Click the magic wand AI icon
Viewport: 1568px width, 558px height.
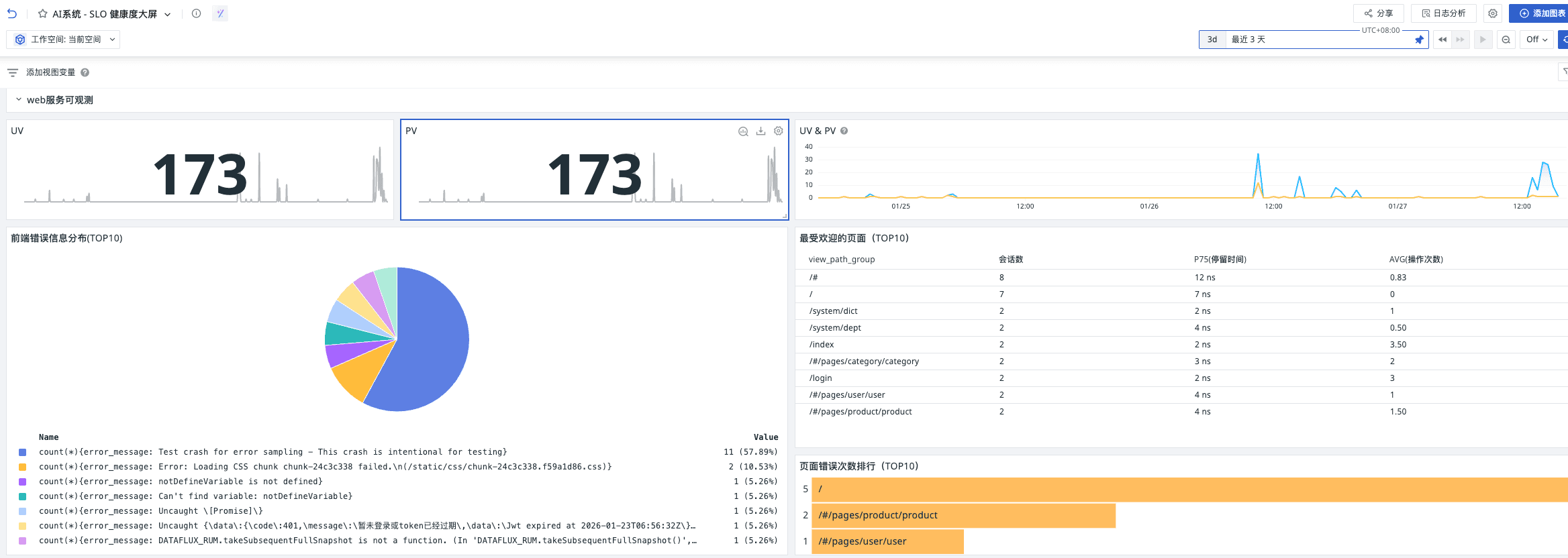pyautogui.click(x=220, y=13)
